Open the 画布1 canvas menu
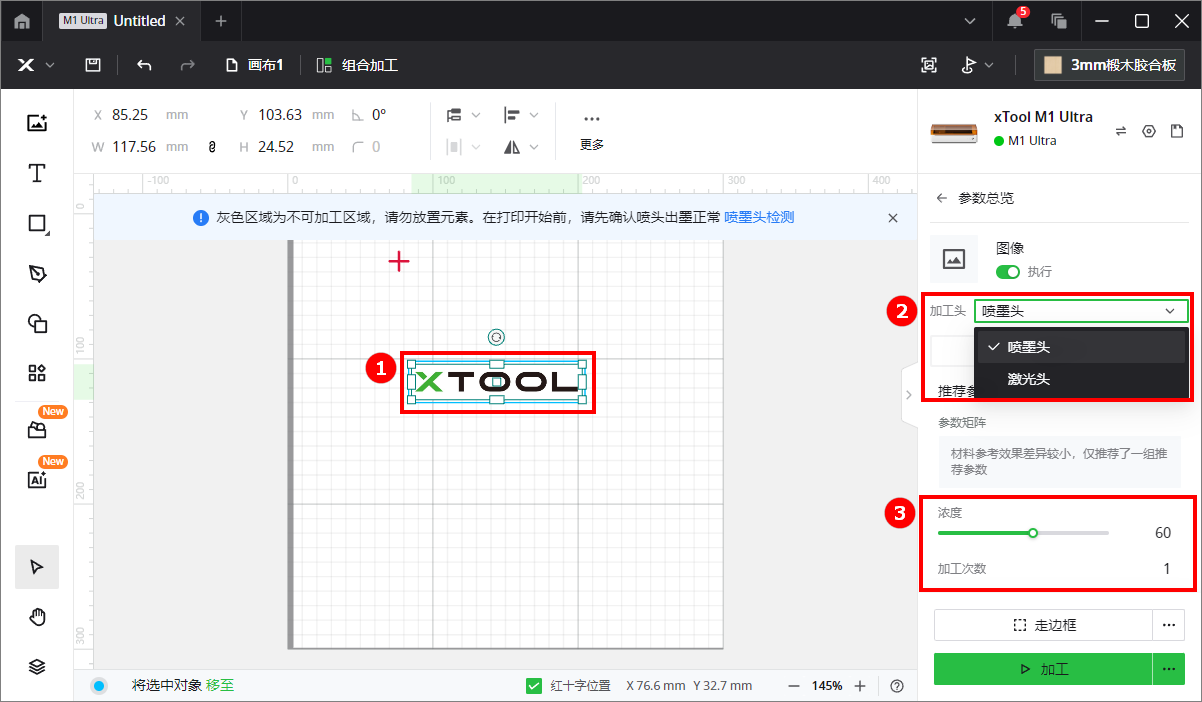Viewport: 1202px width, 702px height. click(255, 65)
